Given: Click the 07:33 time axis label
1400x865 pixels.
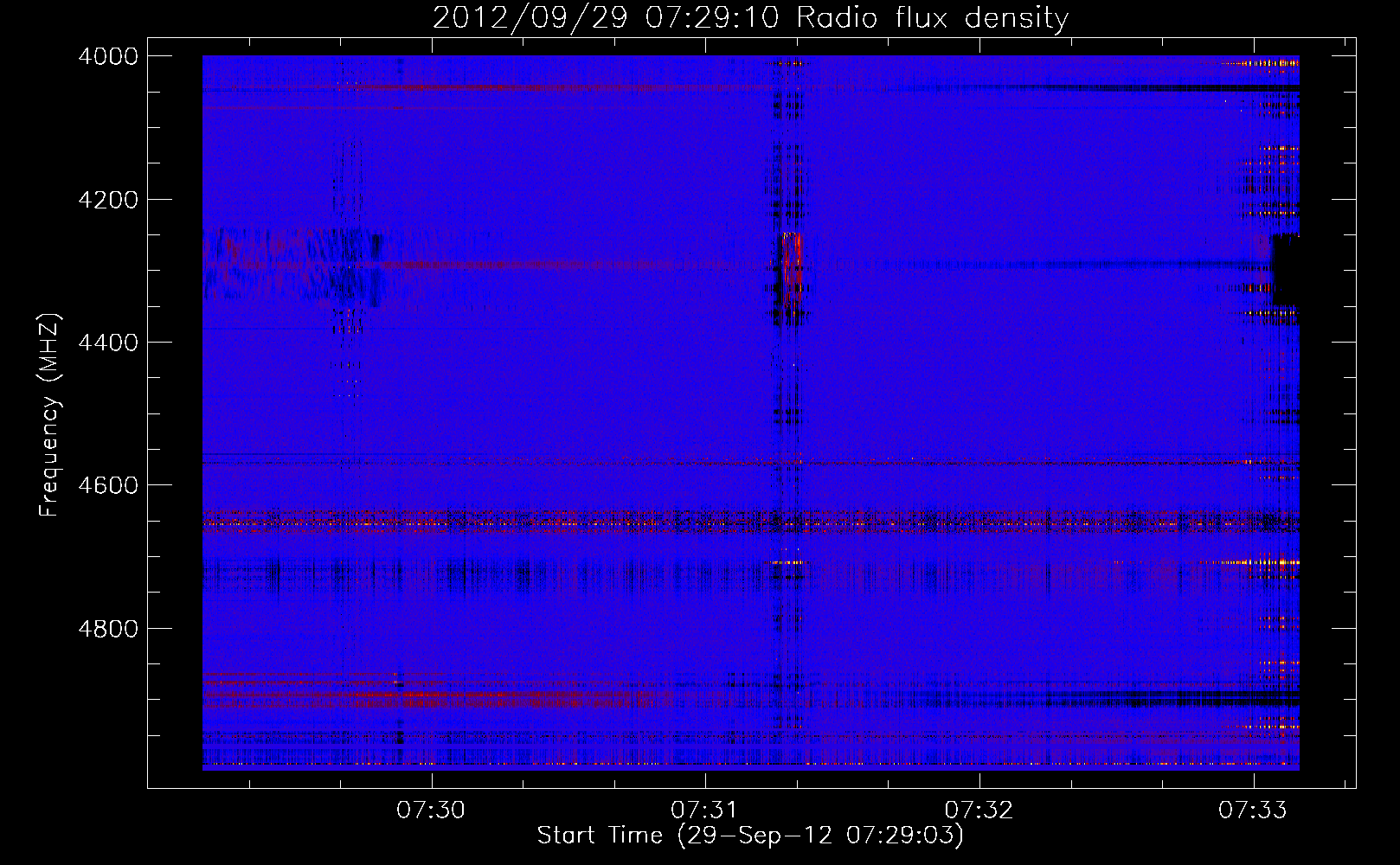Looking at the screenshot, I should click(1253, 810).
